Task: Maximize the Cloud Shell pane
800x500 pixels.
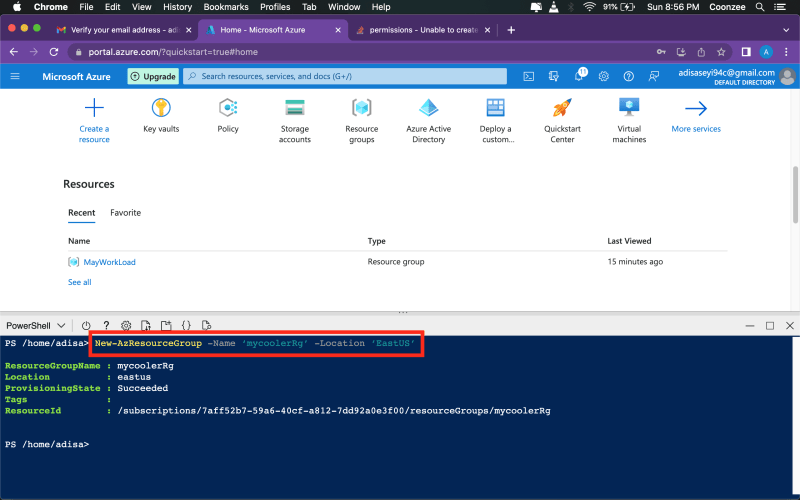Action: coord(770,326)
